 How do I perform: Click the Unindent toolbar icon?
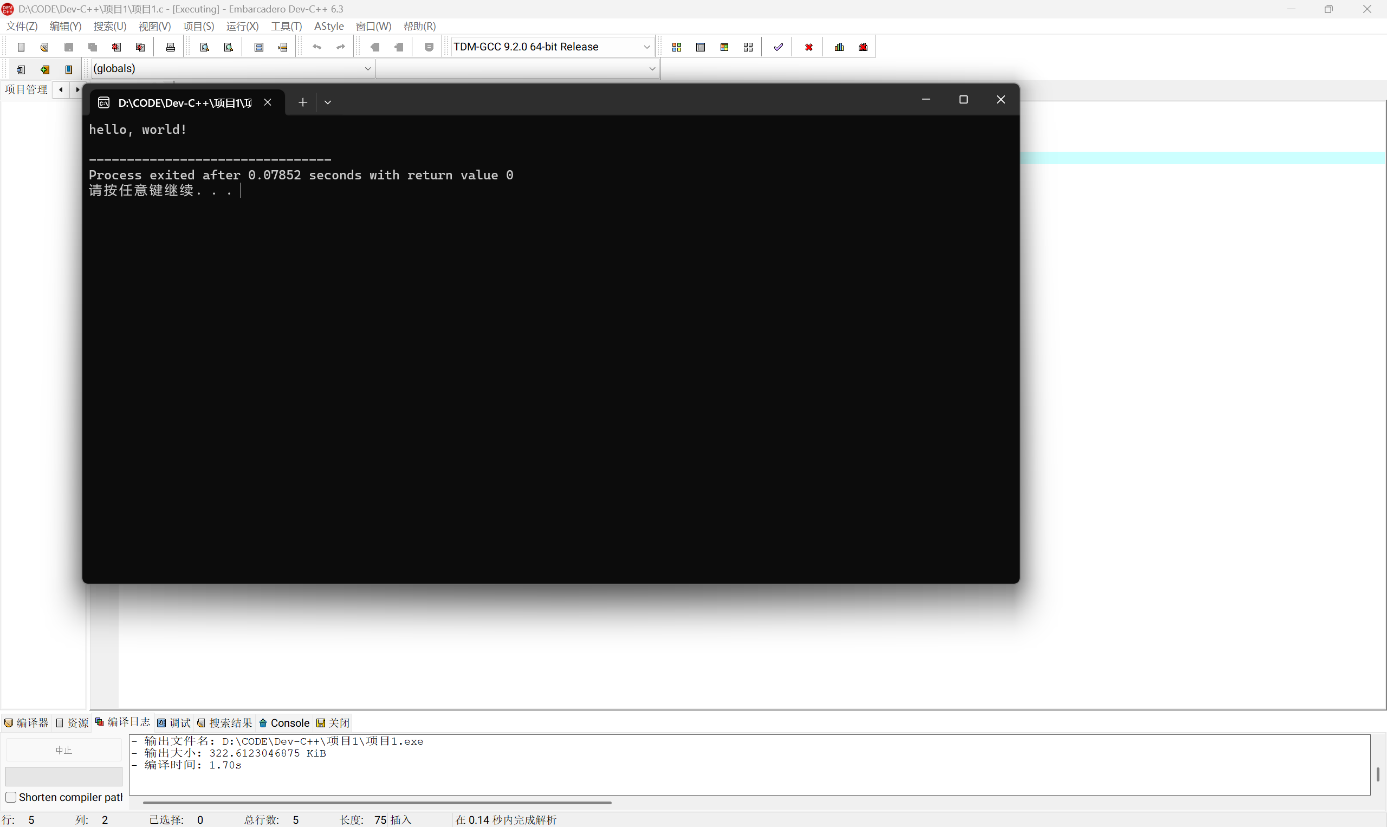coord(399,47)
